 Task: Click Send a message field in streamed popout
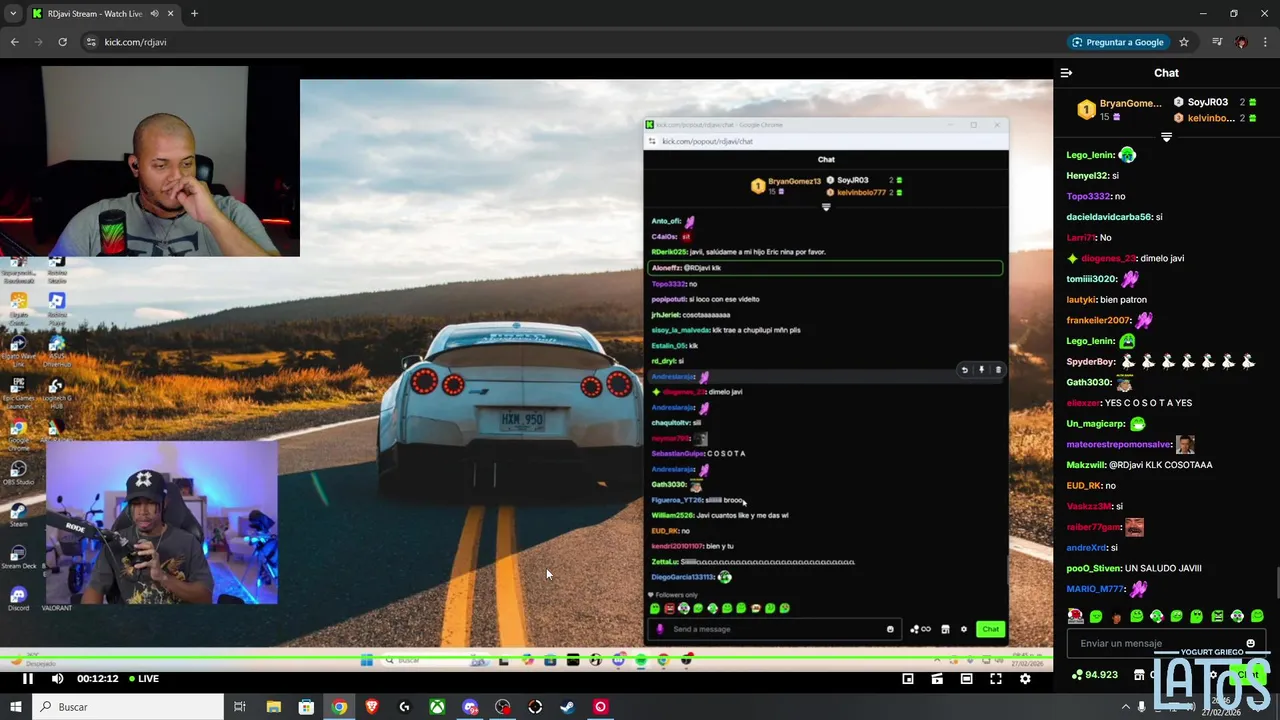tap(775, 629)
